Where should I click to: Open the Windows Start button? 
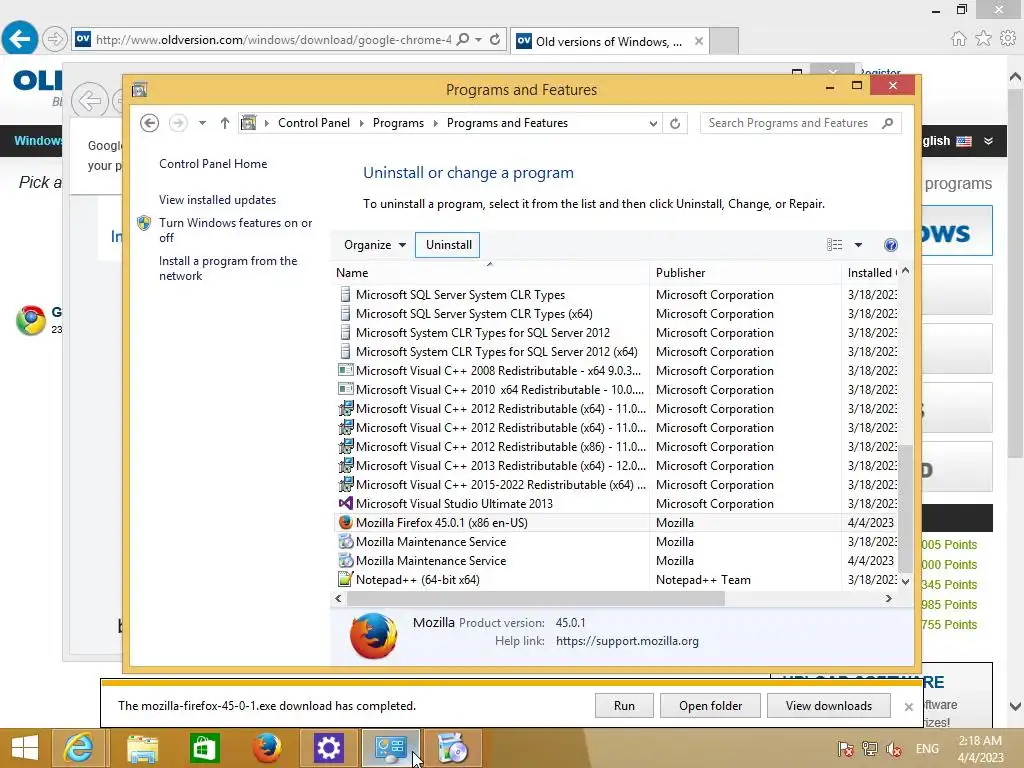pyautogui.click(x=25, y=748)
